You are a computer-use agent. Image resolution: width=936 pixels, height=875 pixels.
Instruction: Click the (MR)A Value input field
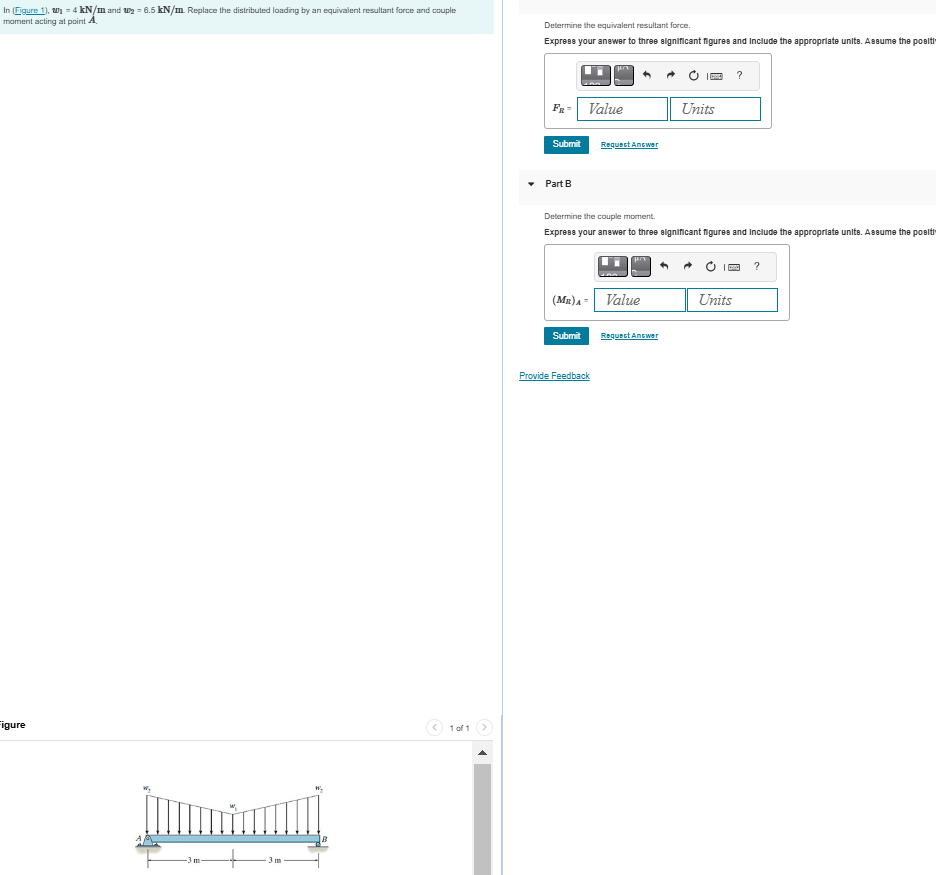[x=639, y=300]
